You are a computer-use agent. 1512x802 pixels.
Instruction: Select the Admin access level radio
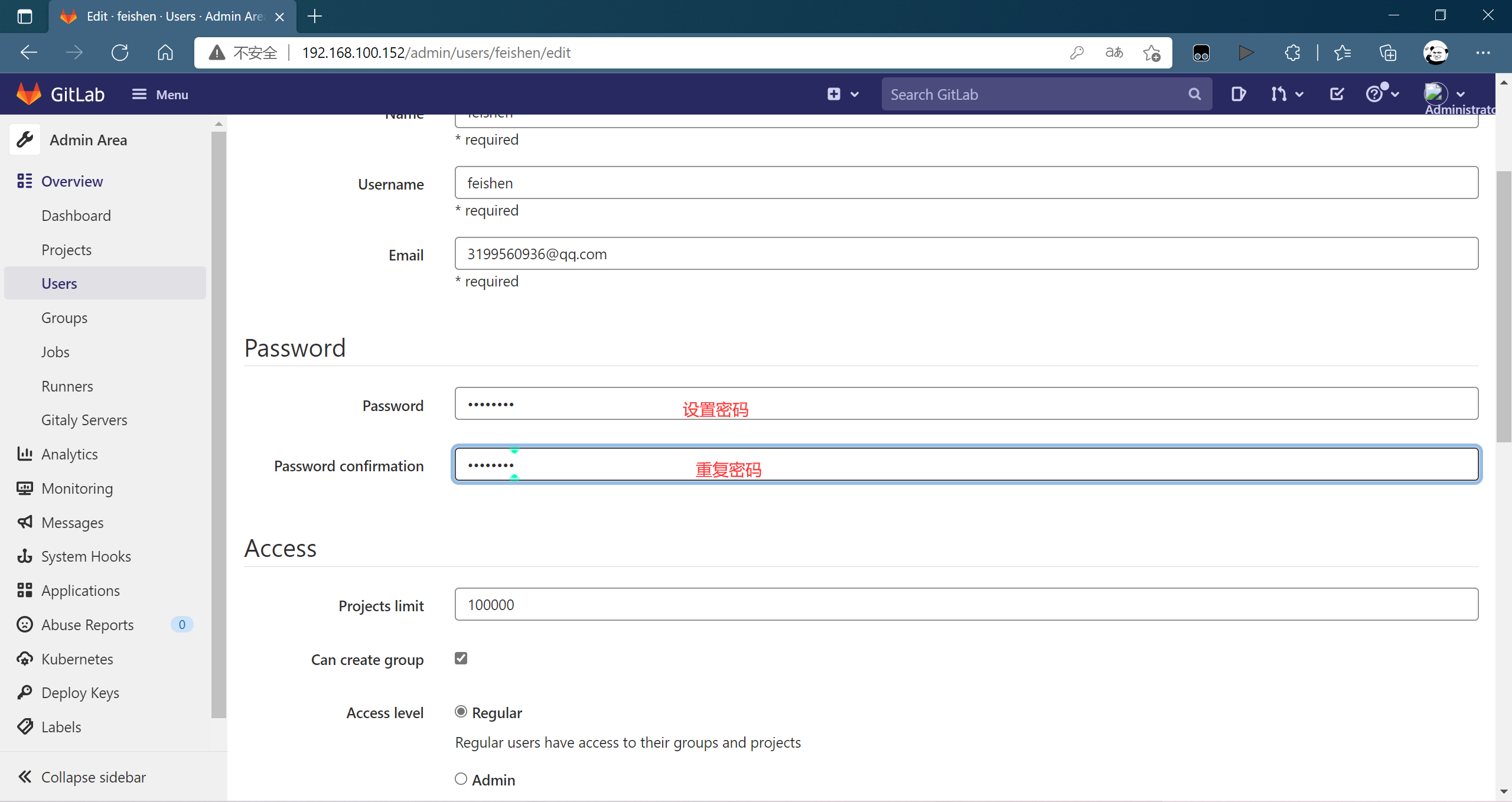tap(461, 779)
